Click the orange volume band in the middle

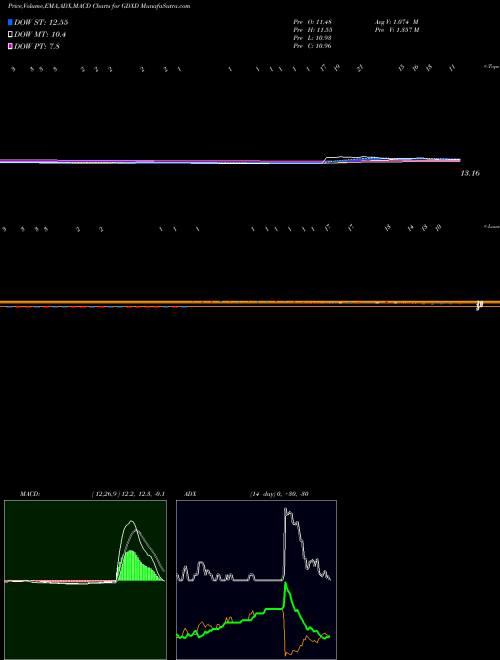coord(250,303)
